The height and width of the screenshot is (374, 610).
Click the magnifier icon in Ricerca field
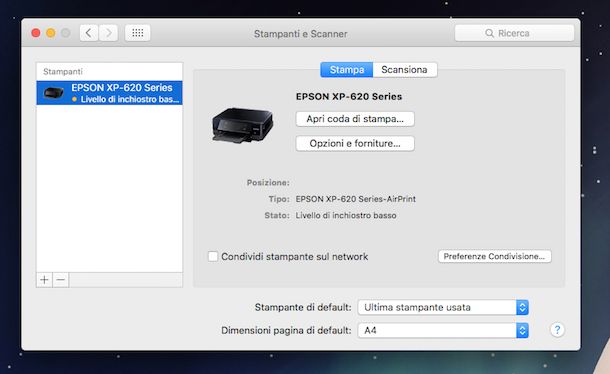click(x=489, y=33)
